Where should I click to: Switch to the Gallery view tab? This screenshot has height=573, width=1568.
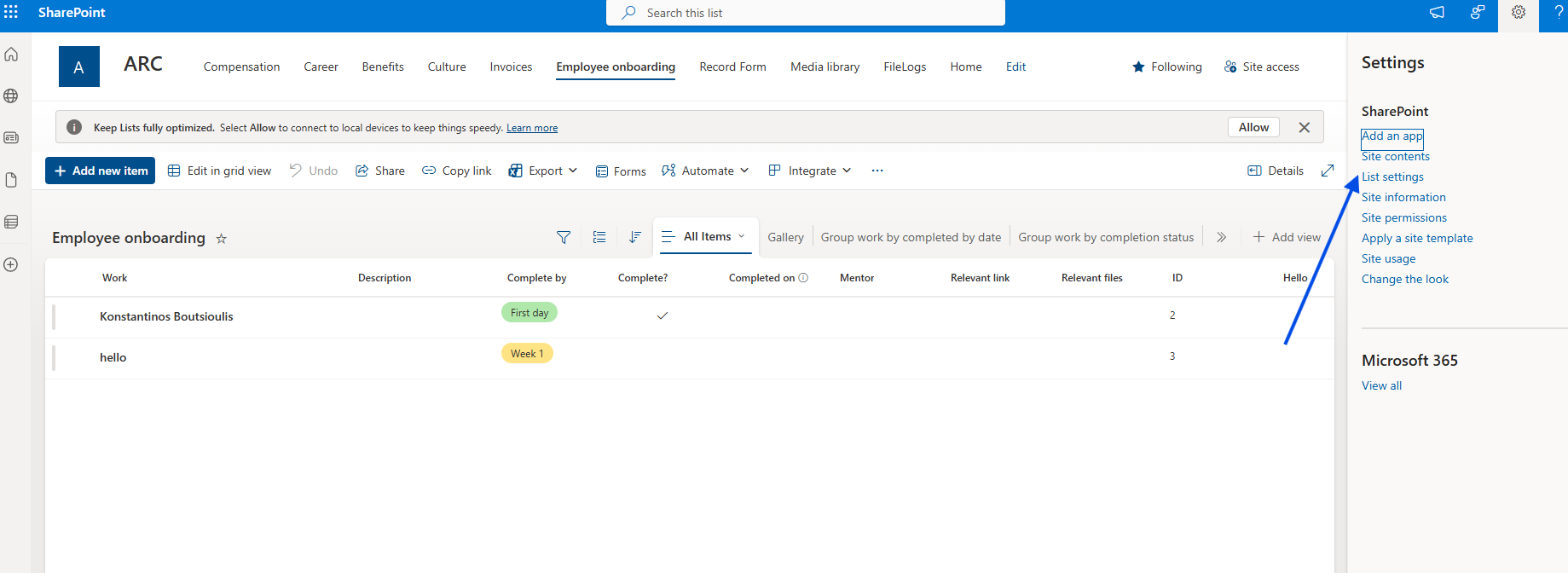click(785, 237)
